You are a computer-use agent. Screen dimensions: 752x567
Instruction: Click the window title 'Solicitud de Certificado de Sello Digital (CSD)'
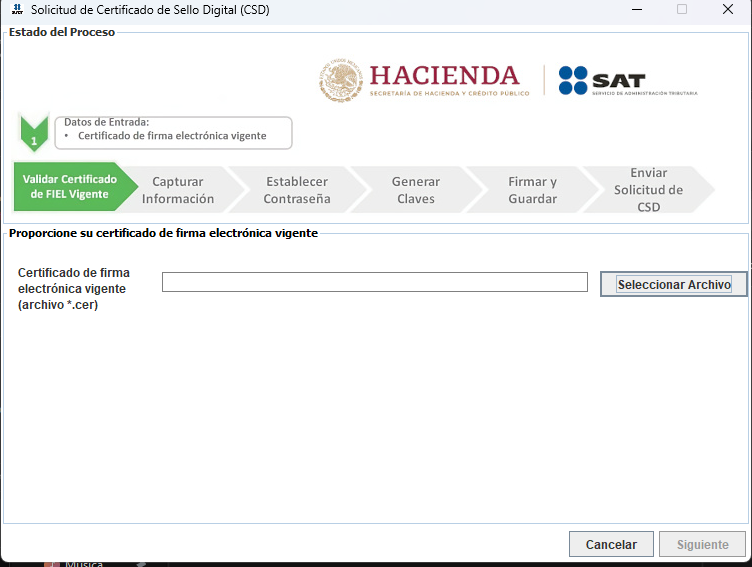[150, 10]
